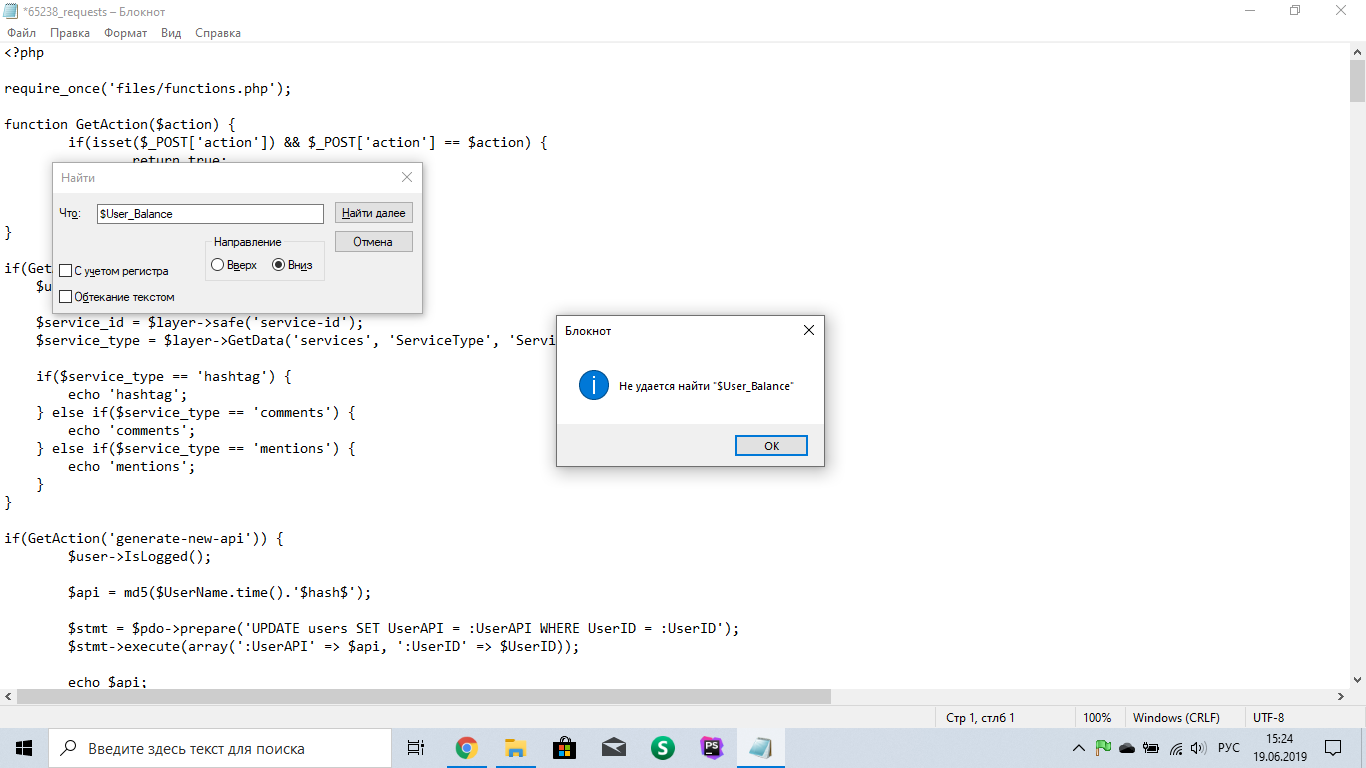Open the Windows Start menu
Viewport: 1366px width, 768px height.
tap(24, 748)
